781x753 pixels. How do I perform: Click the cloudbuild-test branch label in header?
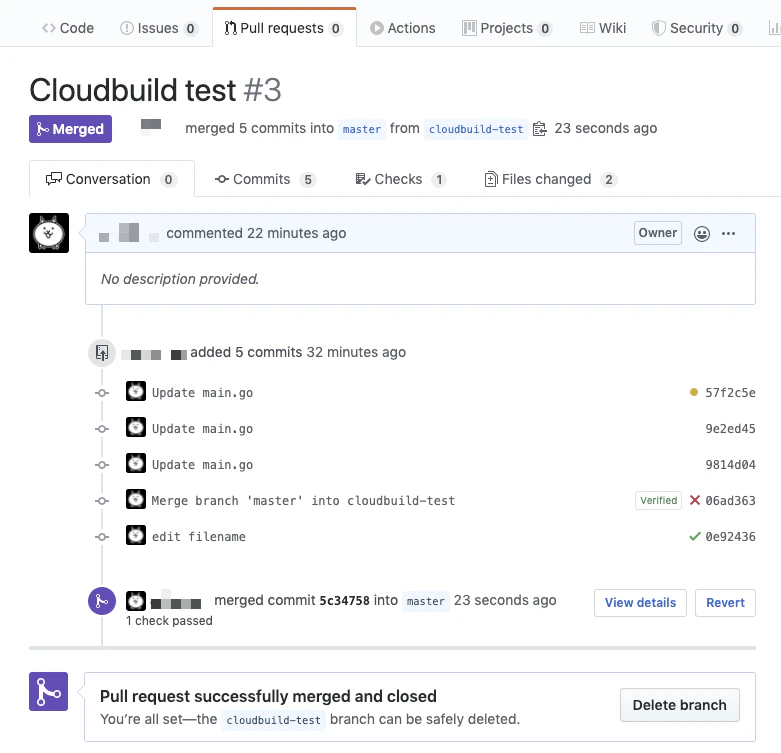476,129
